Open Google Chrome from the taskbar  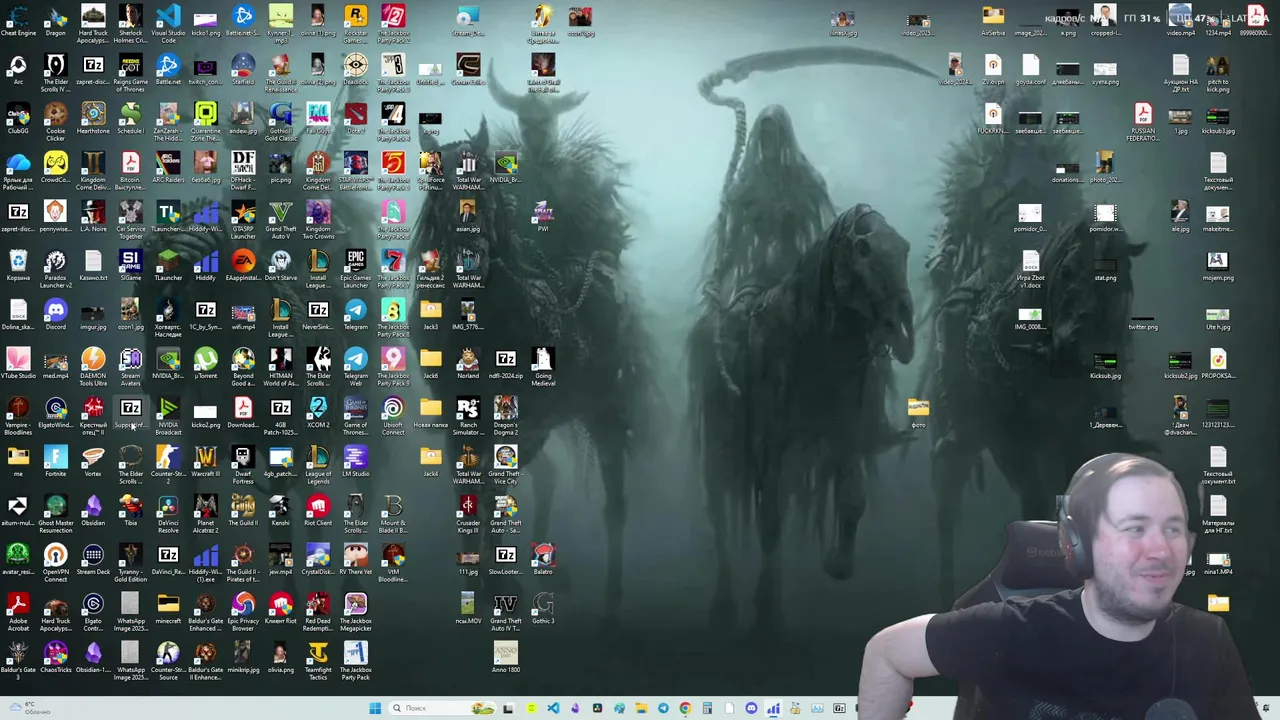click(685, 708)
